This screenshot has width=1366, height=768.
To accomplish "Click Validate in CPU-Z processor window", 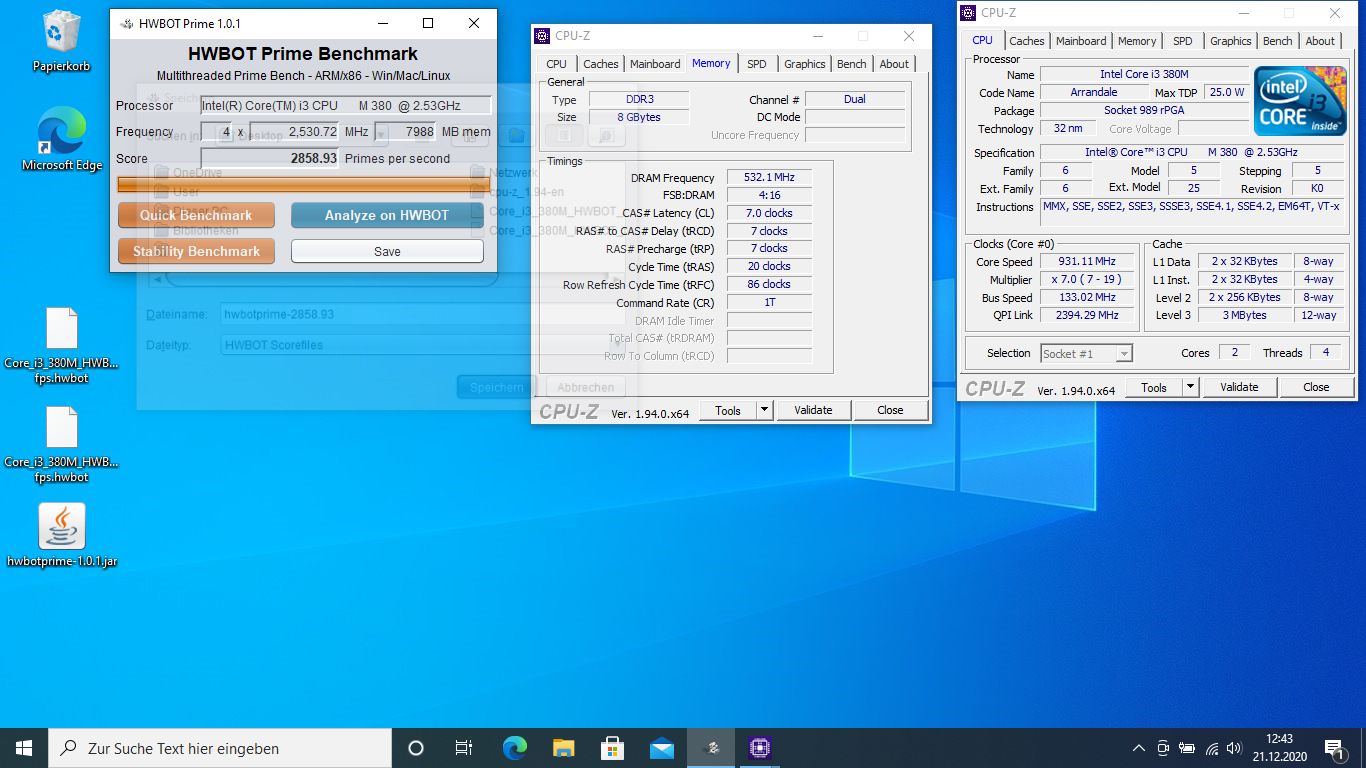I will [1239, 387].
